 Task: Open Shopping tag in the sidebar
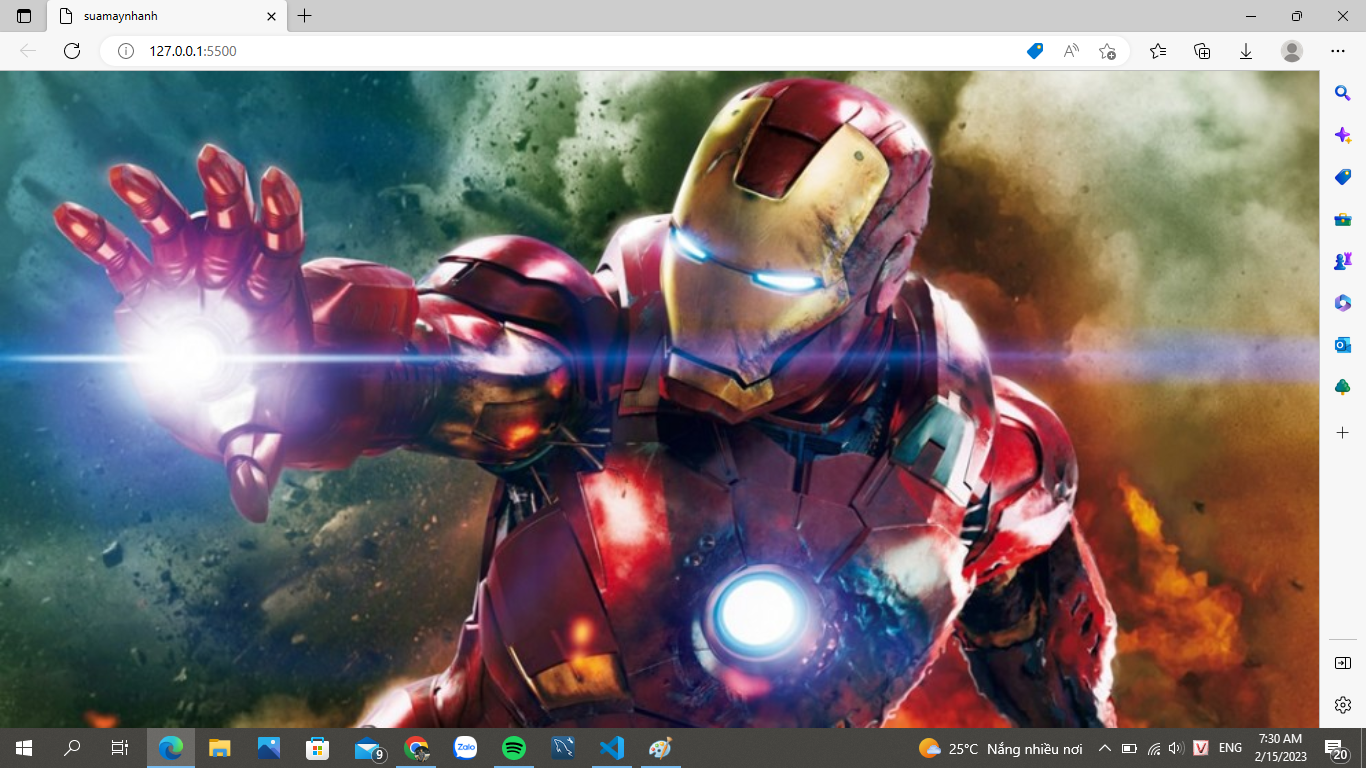point(1343,177)
